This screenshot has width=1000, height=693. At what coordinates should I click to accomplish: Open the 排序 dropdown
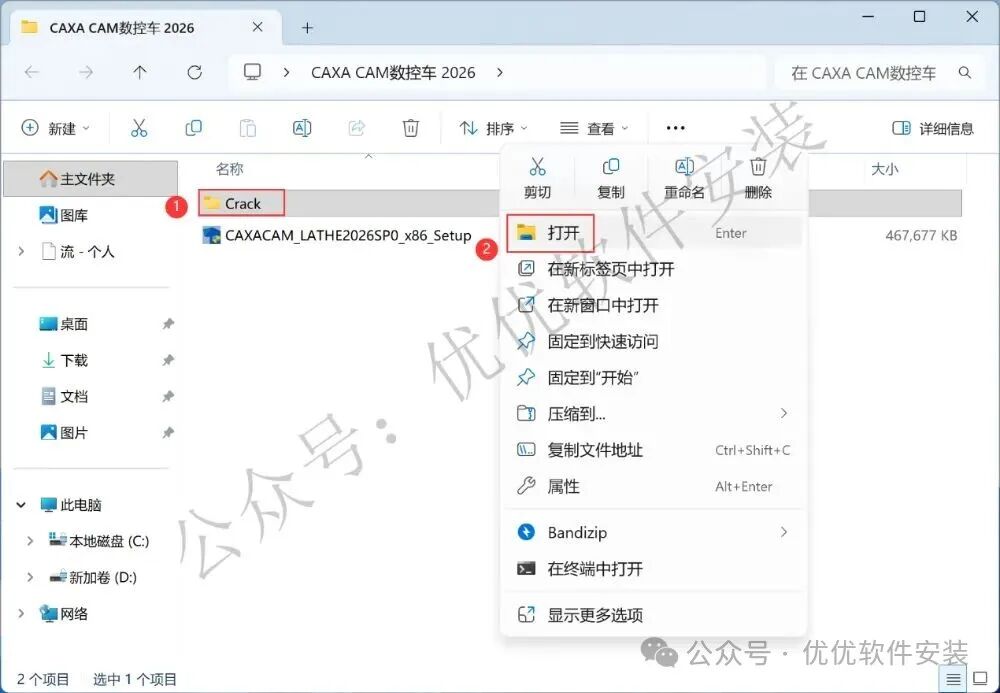click(x=494, y=128)
